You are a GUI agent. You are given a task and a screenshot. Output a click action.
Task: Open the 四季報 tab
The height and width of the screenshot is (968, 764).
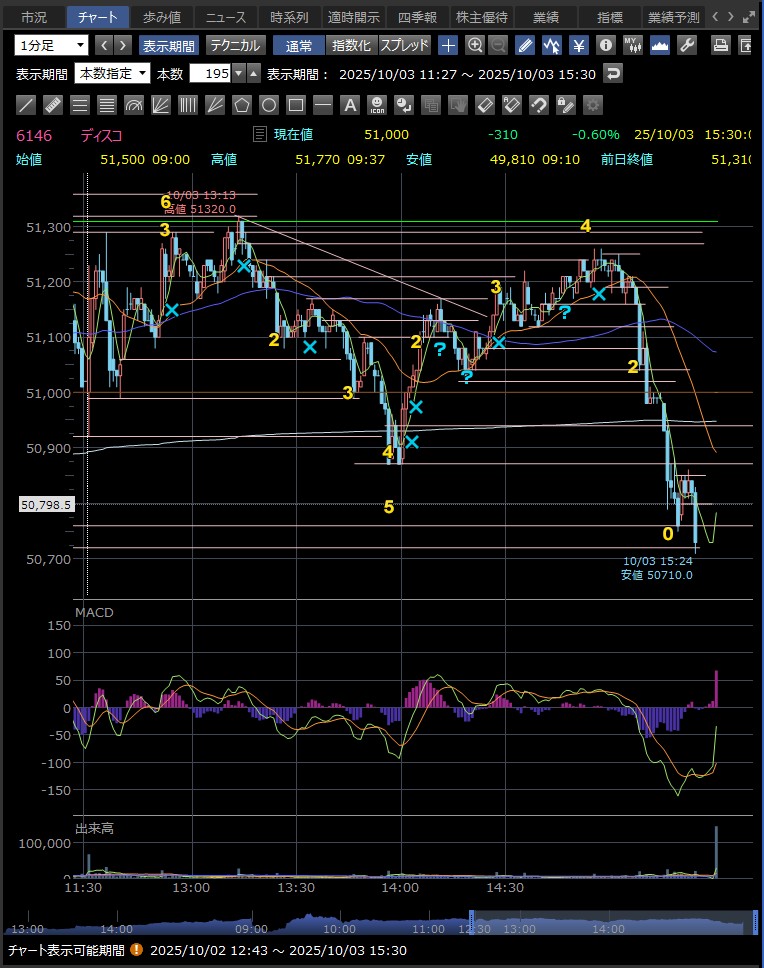416,17
